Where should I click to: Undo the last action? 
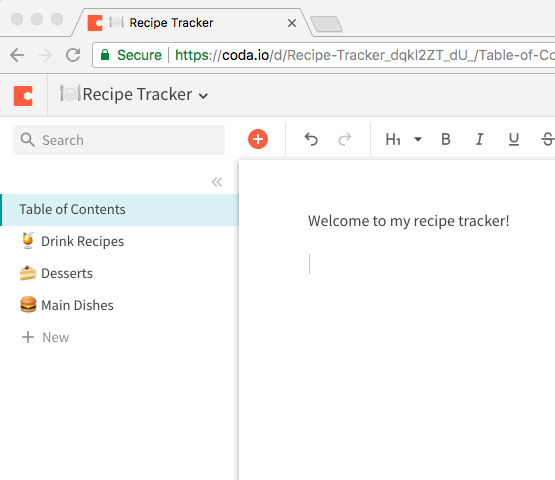[311, 139]
